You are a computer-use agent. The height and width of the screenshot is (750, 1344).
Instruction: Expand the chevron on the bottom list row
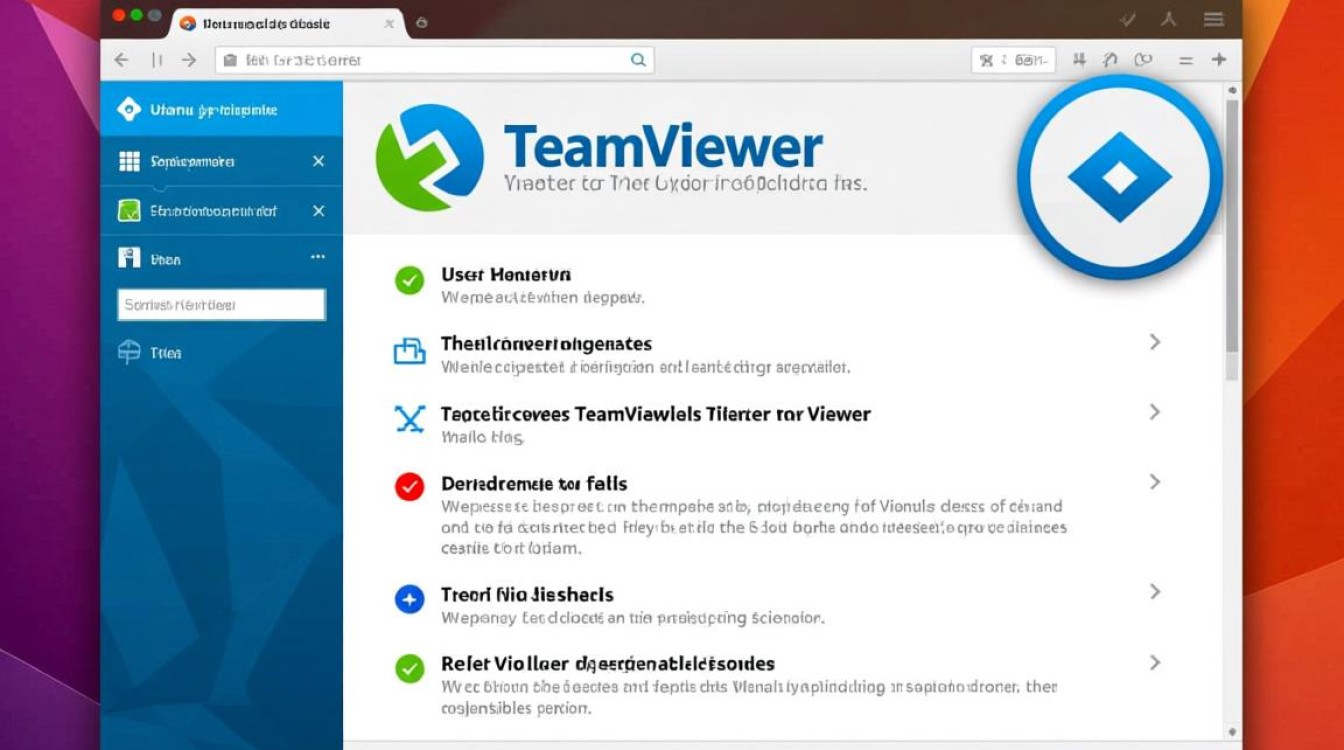point(1154,663)
